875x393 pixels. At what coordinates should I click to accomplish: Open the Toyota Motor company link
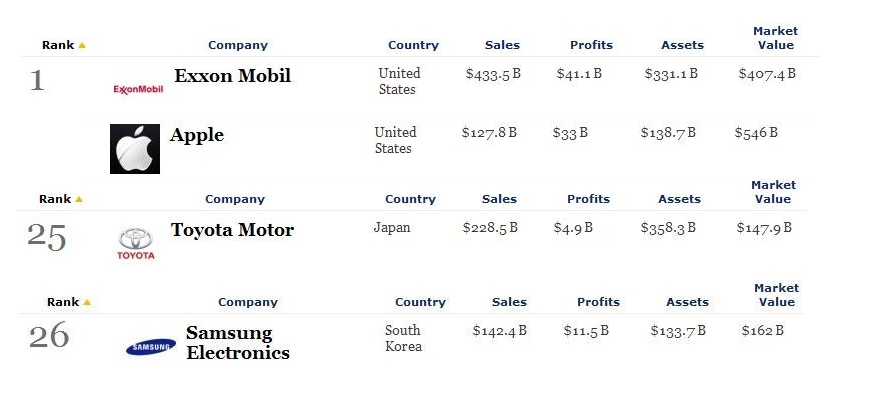pyautogui.click(x=232, y=229)
